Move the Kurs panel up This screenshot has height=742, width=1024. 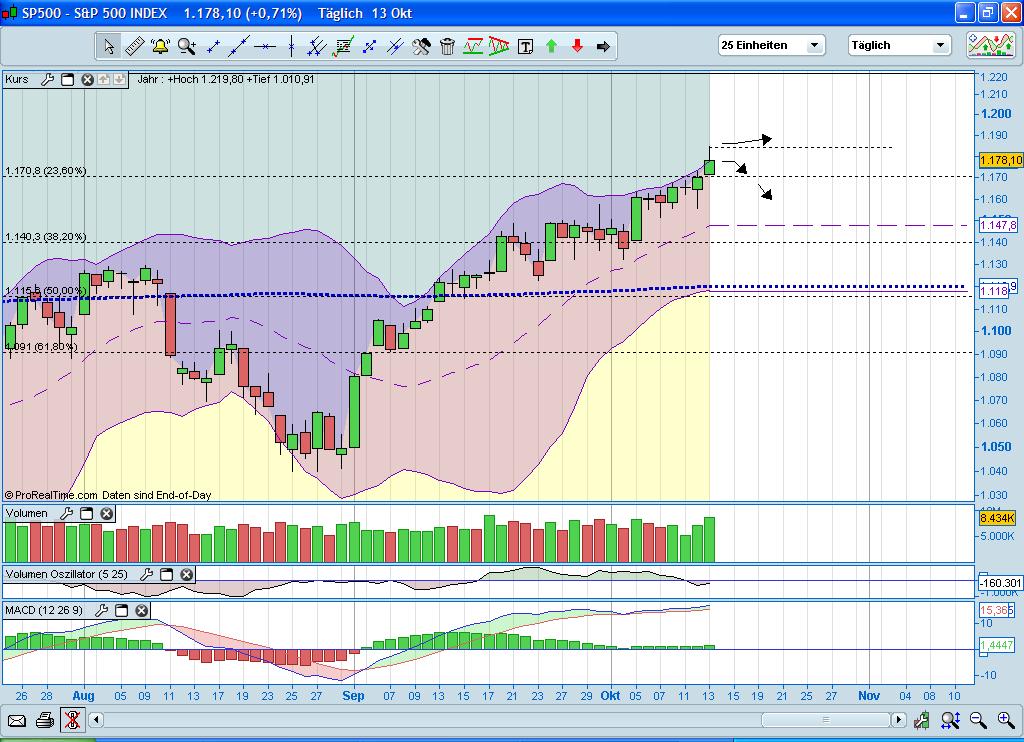tap(104, 80)
